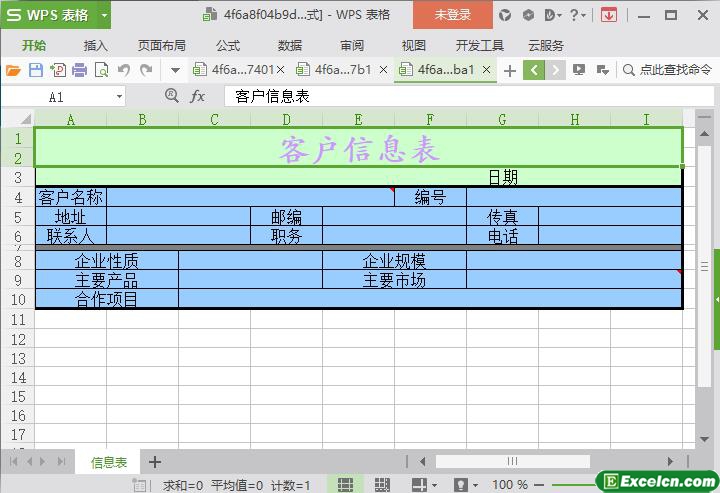Click the 主要市场 cell
This screenshot has width=720, height=493.
(x=394, y=280)
